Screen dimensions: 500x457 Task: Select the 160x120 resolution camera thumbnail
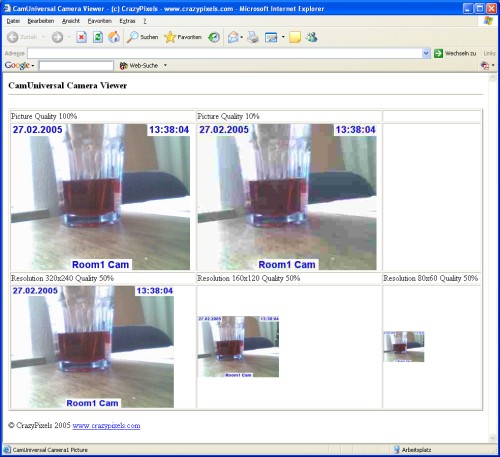(x=238, y=347)
